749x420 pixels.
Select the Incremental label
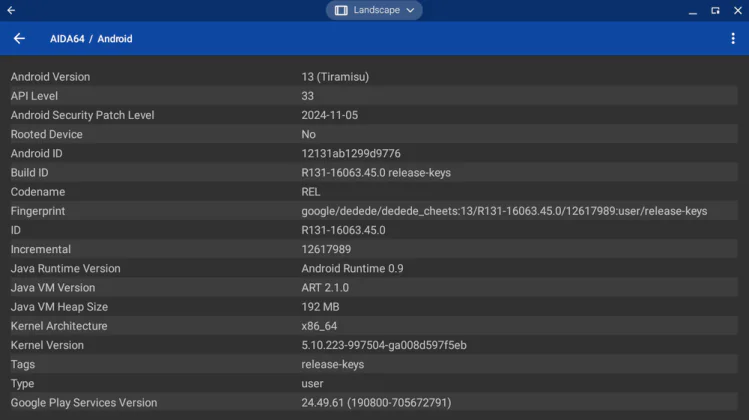pyautogui.click(x=41, y=249)
